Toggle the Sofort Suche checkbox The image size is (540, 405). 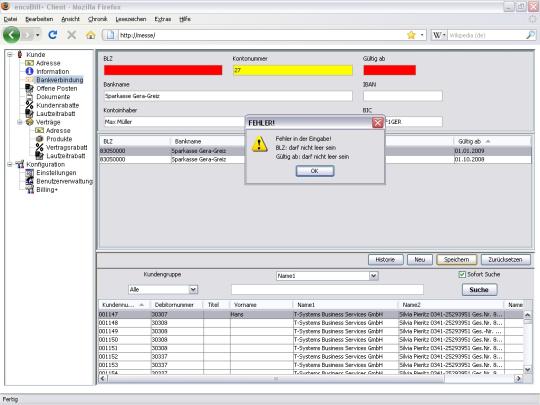pos(462,274)
